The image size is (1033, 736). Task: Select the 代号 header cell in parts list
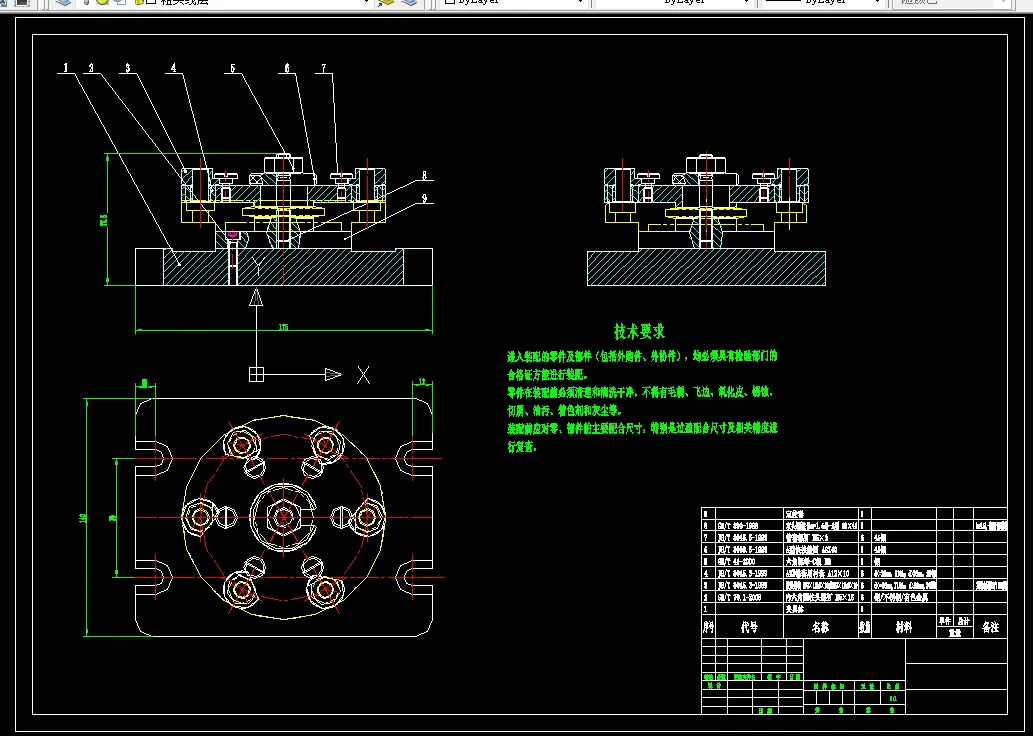click(750, 627)
